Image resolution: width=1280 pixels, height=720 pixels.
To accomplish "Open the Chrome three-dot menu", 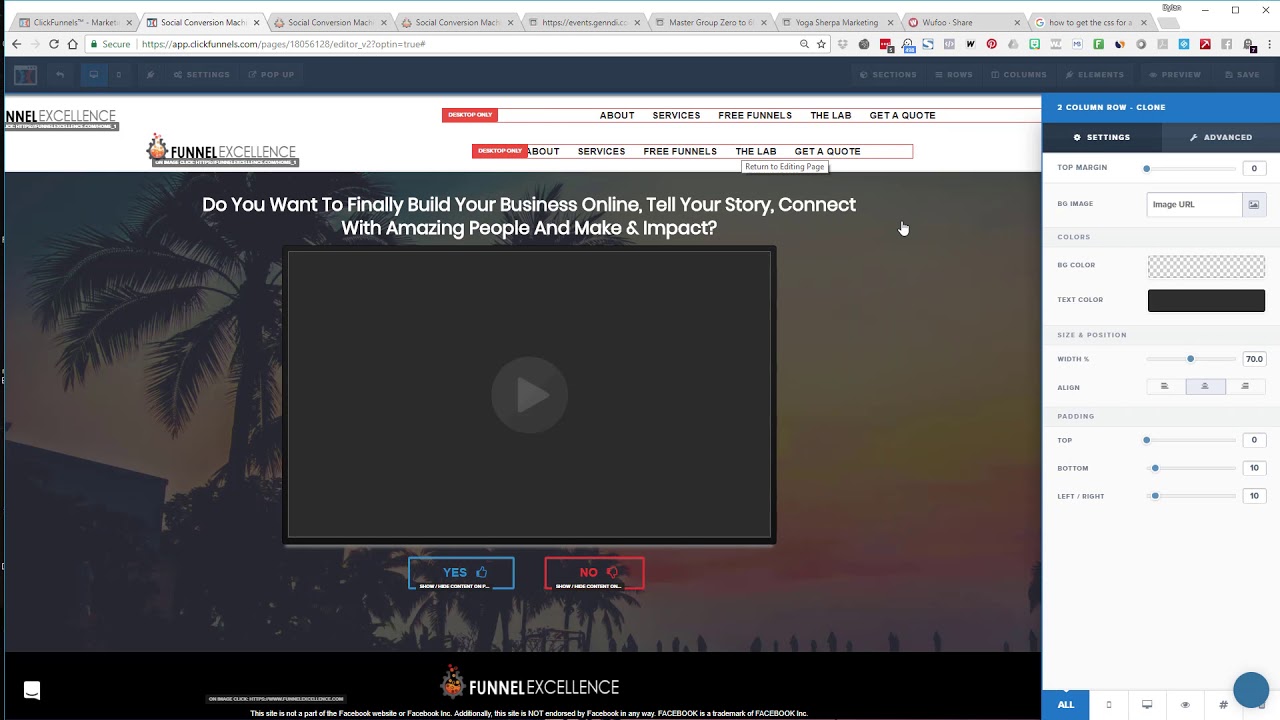I will pyautogui.click(x=1270, y=44).
